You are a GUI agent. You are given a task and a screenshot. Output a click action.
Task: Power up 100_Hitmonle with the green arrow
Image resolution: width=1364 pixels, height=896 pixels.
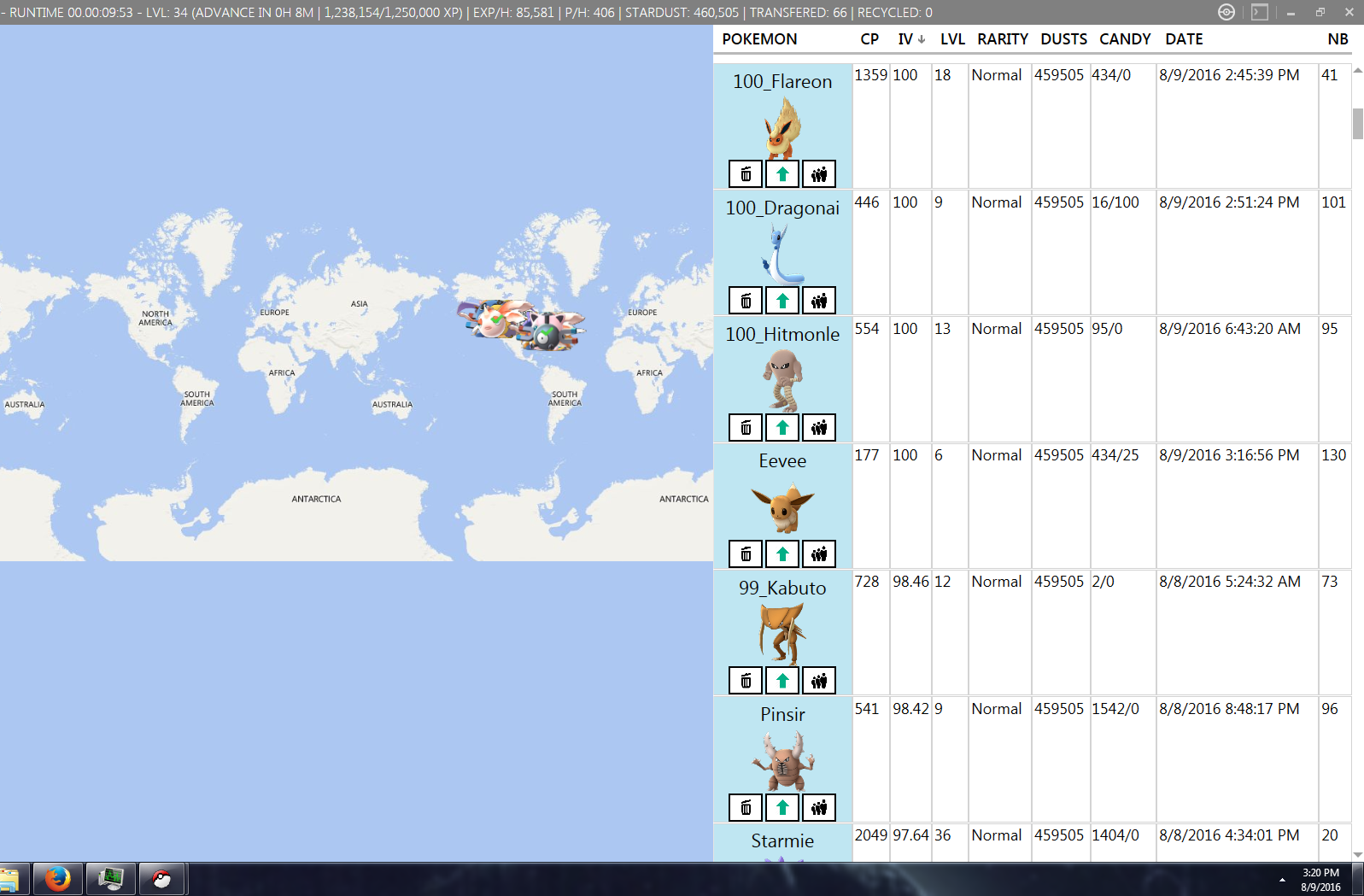[x=782, y=427]
